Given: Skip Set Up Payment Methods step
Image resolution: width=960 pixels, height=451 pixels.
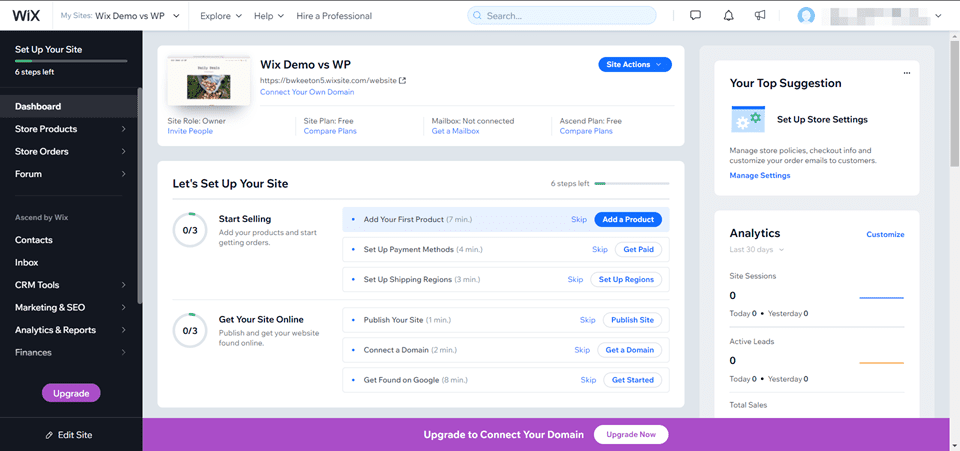Looking at the screenshot, I should coord(600,250).
